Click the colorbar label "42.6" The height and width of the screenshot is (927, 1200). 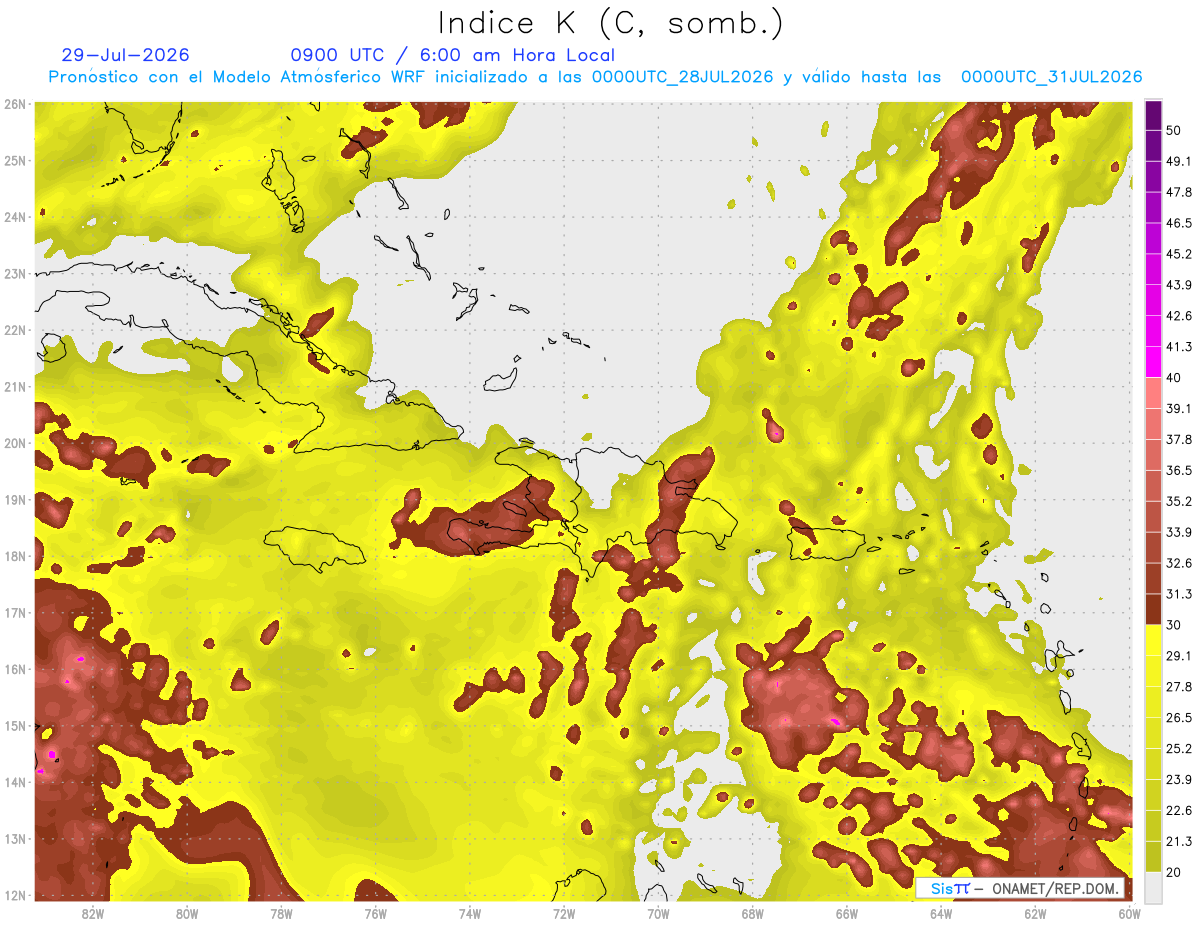pyautogui.click(x=1179, y=316)
